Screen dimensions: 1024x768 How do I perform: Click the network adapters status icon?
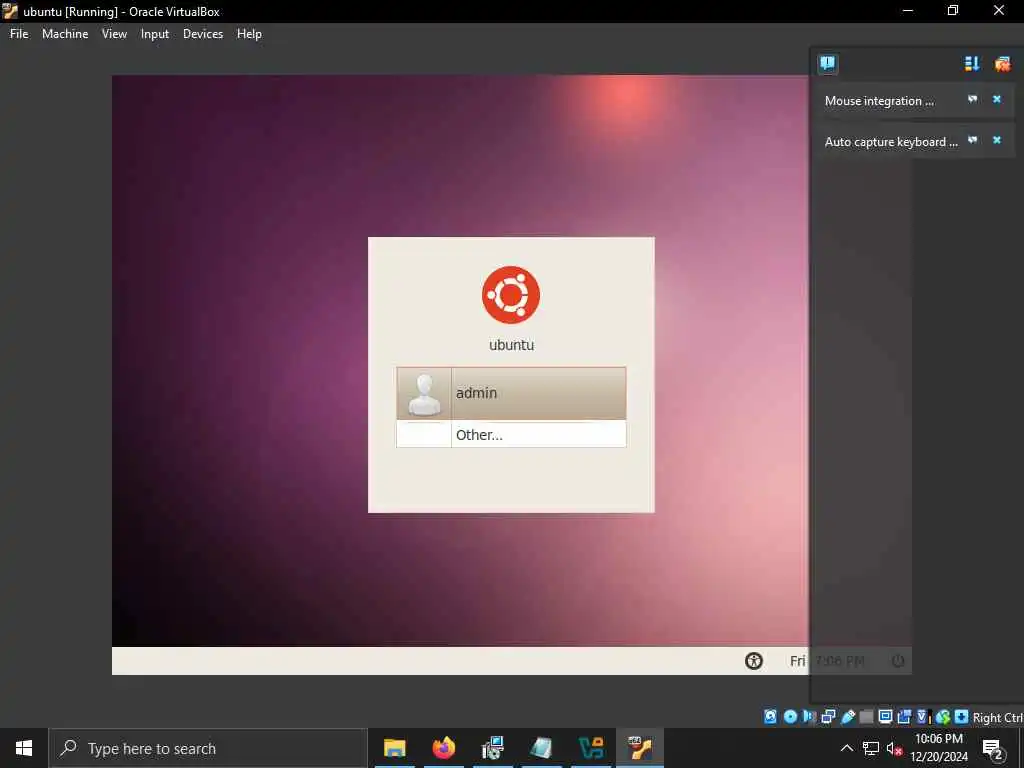(828, 717)
